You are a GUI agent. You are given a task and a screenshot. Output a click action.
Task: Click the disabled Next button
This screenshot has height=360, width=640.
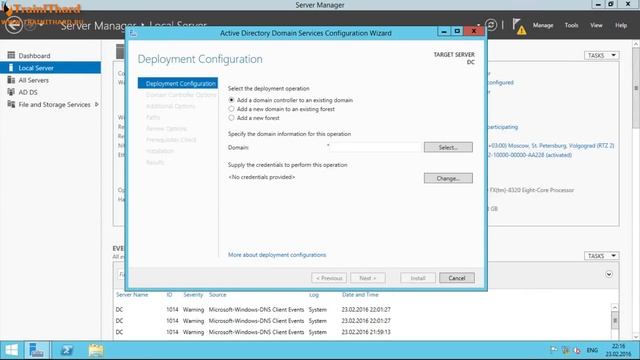pos(367,278)
